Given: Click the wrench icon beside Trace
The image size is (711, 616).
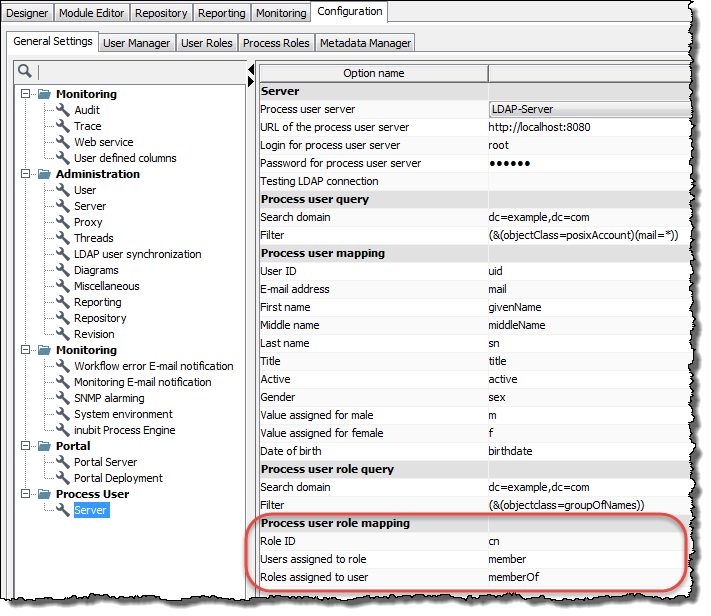Looking at the screenshot, I should [63, 126].
